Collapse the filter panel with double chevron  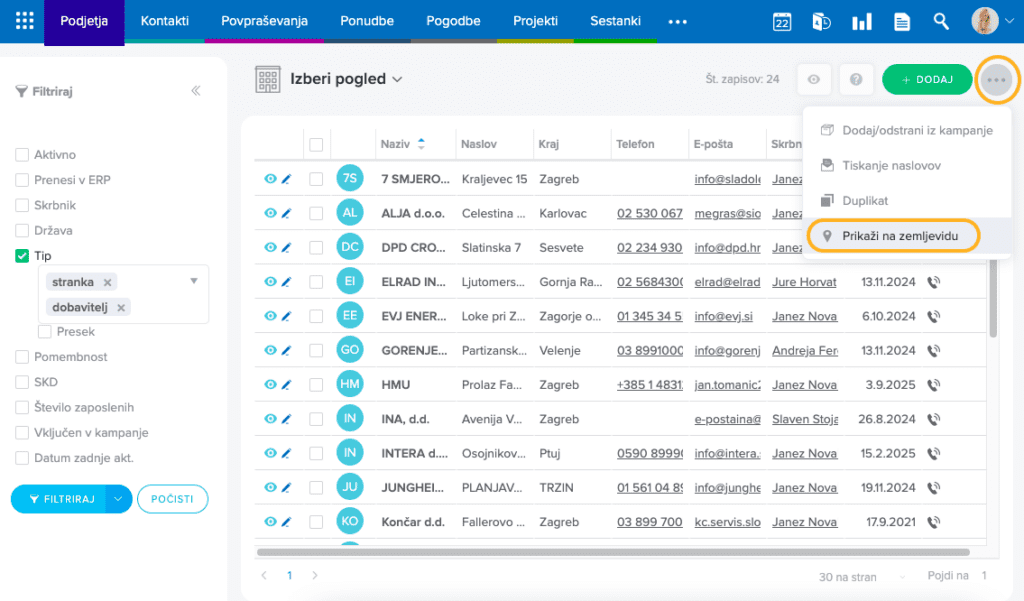click(x=196, y=91)
